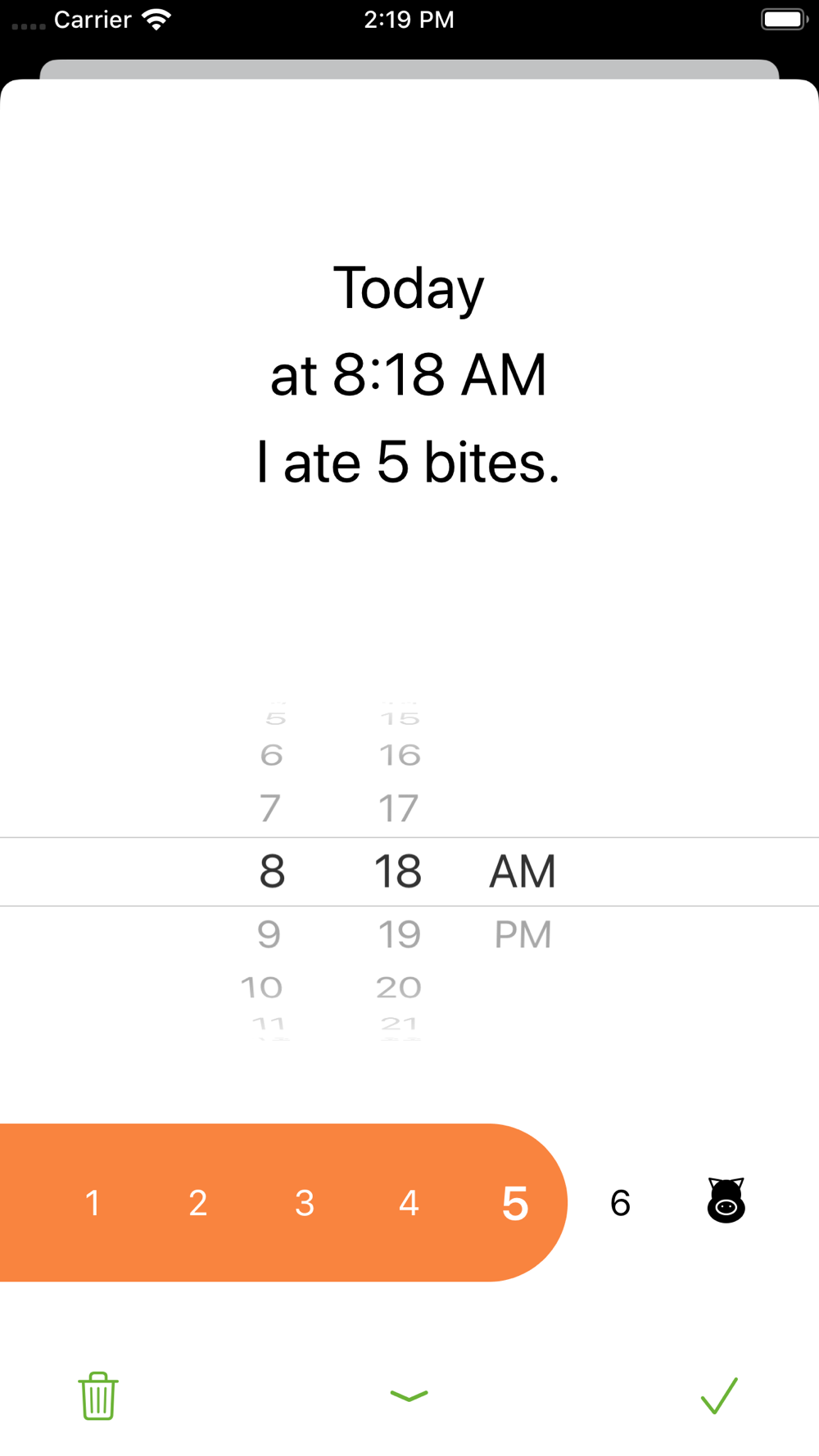Collapse the sheet with the down chevron
The width and height of the screenshot is (819, 1456).
(409, 1395)
